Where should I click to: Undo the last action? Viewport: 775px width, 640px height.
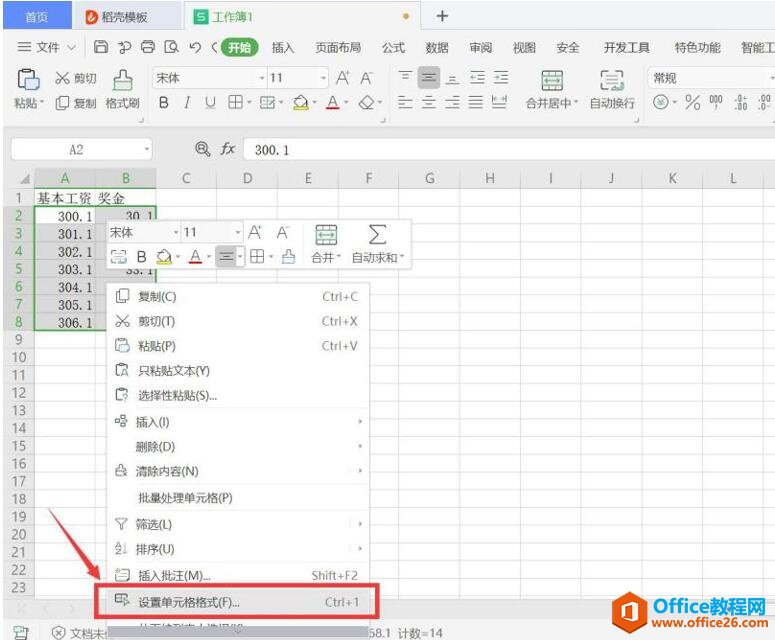pos(195,47)
